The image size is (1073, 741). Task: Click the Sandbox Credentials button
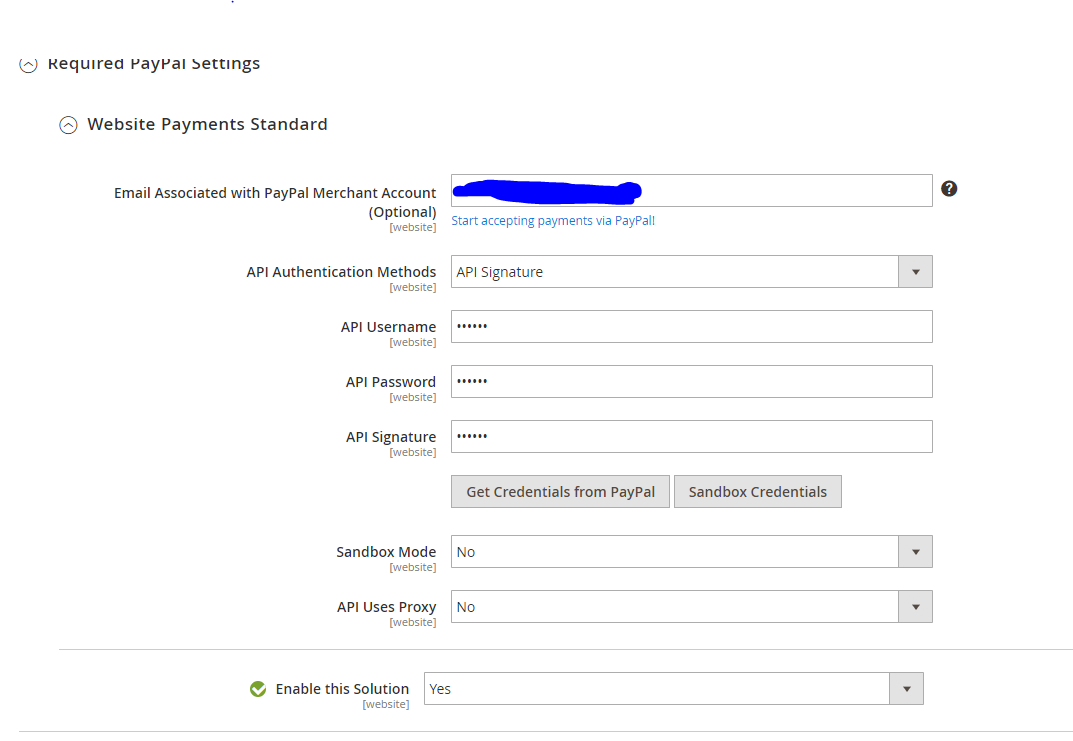coord(758,491)
